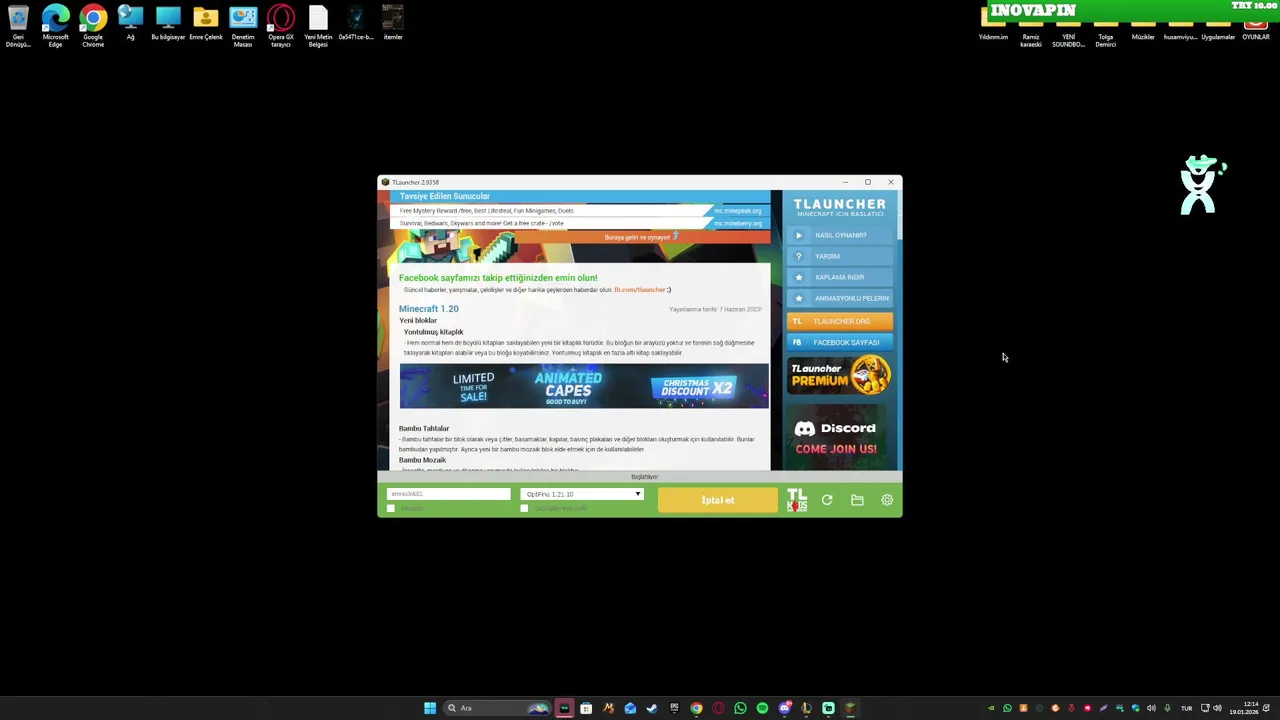
Task: Click the TLauncher sidebar vertical scrollbar
Action: point(899,215)
